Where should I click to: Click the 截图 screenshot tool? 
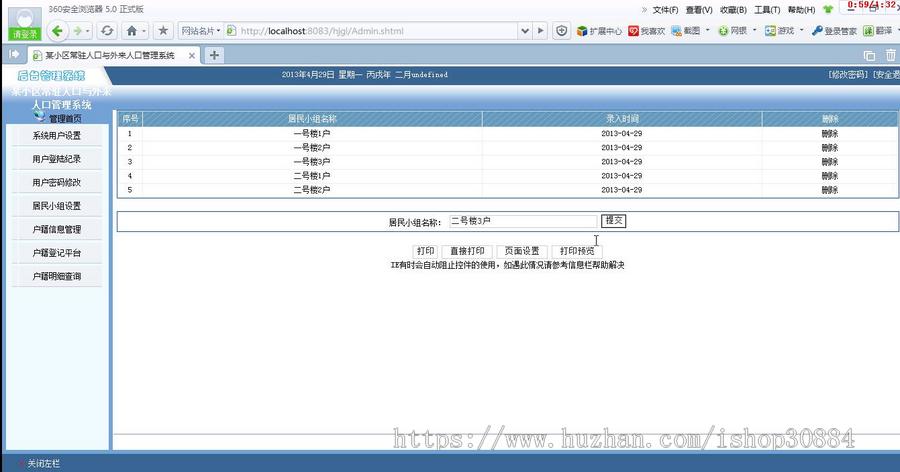tap(686, 31)
